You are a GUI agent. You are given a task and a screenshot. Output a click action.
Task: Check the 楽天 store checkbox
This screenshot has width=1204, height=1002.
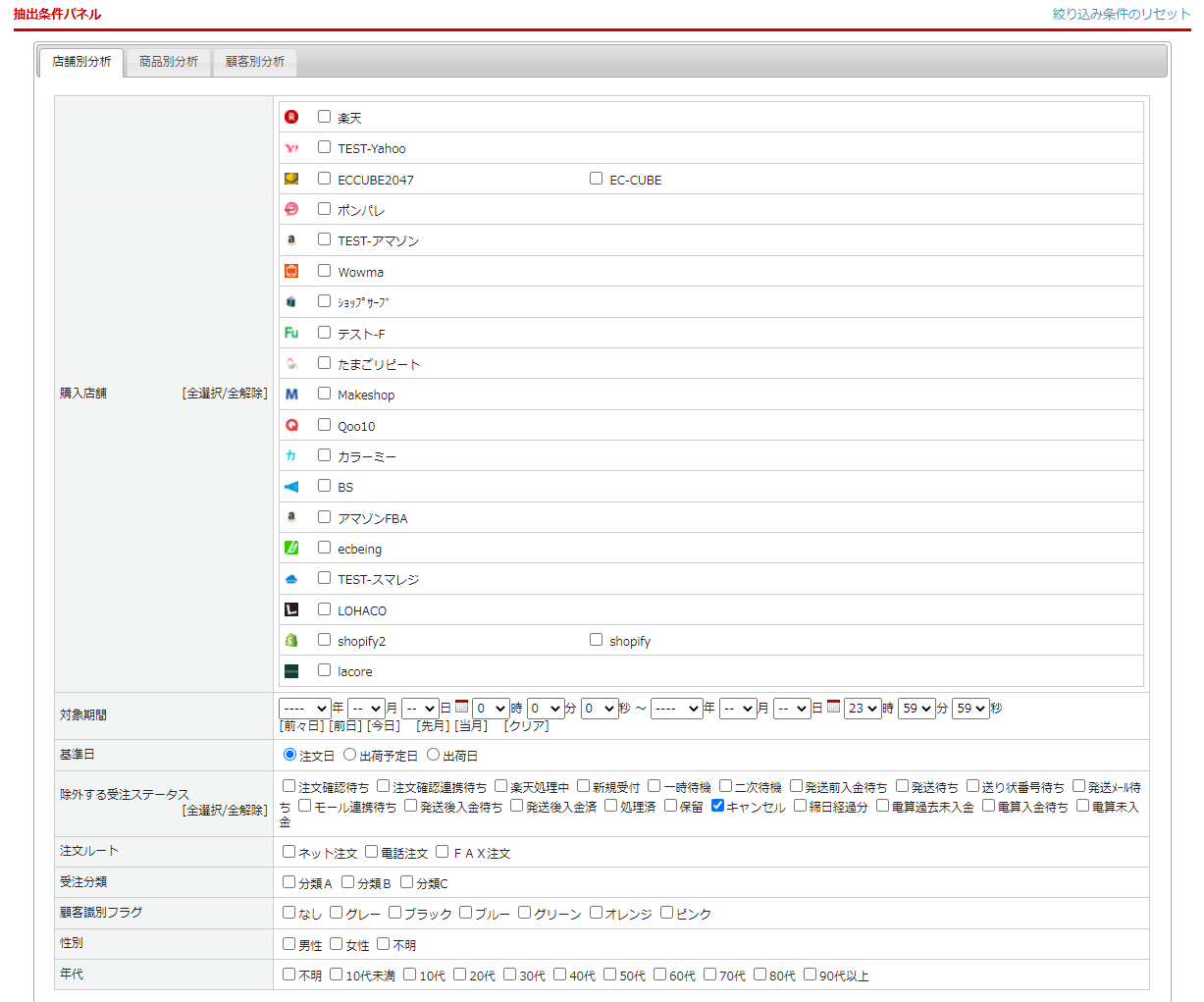324,117
